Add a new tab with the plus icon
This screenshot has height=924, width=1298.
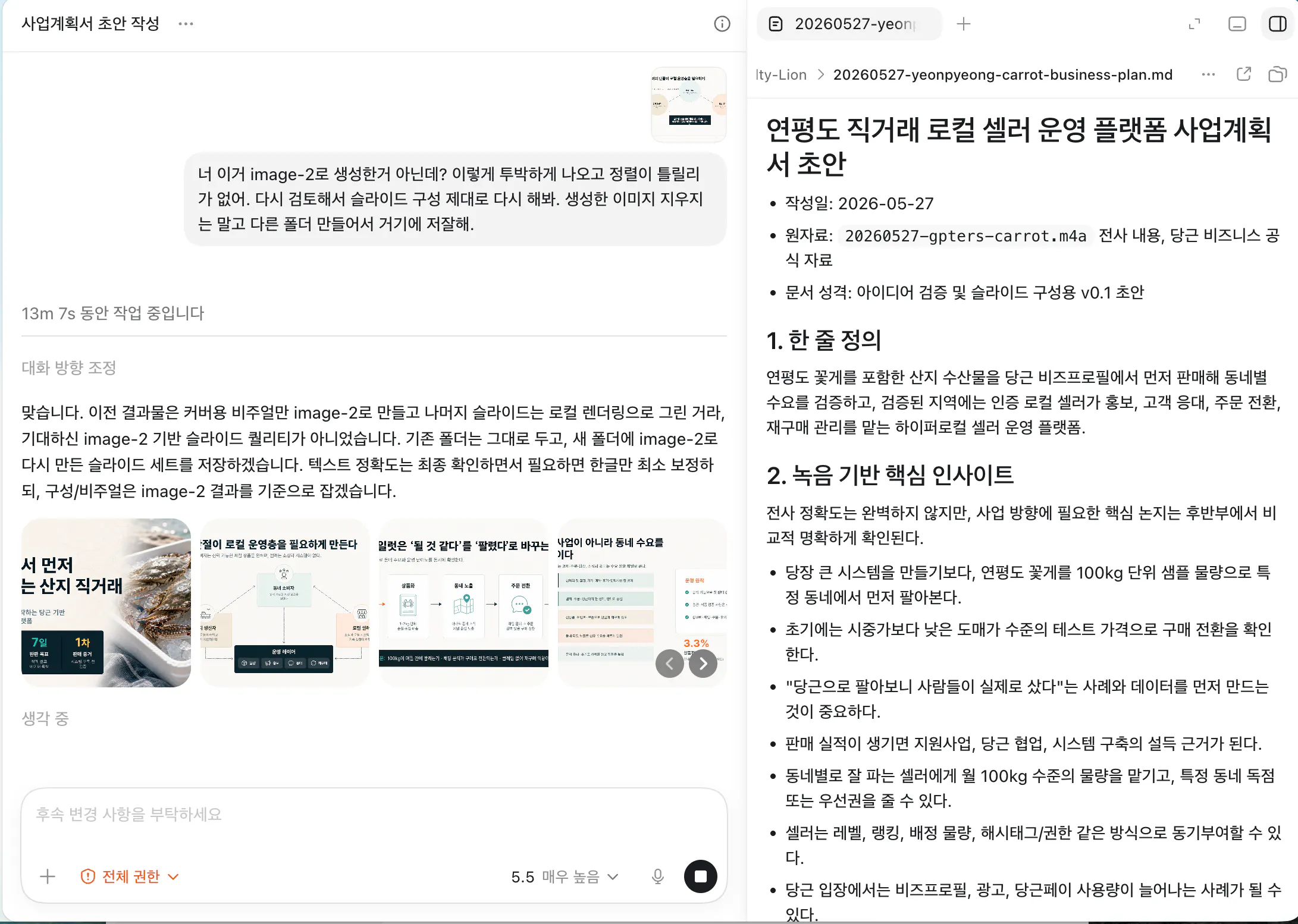(963, 24)
